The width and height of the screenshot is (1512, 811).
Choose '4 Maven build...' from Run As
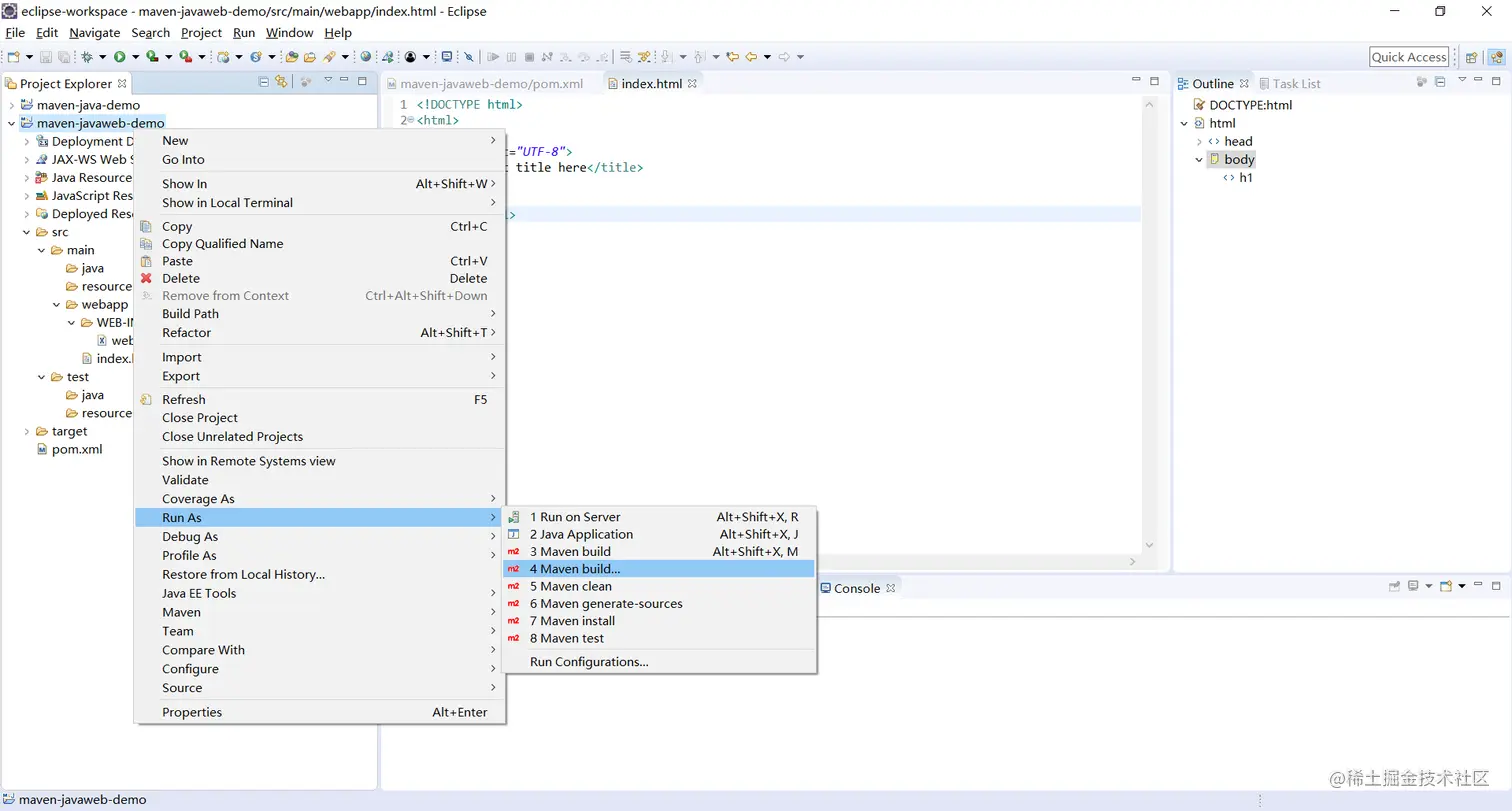[660, 569]
